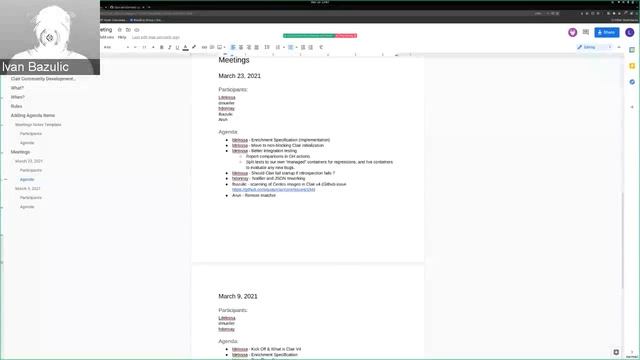Add a comment with the toolbar comment icon
Screen dimensions: 640x360
(212, 47)
